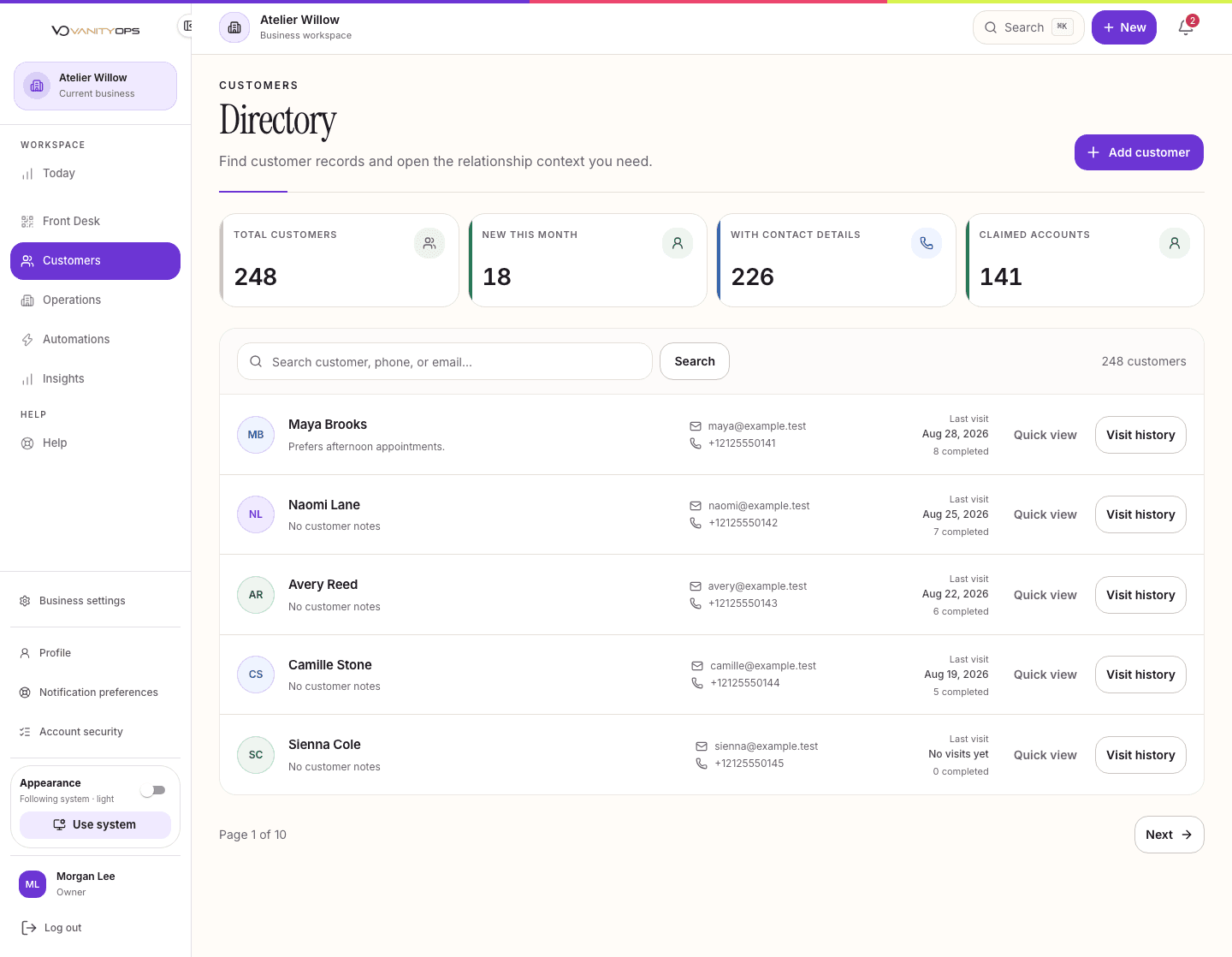
Task: Toggle the Appearance theme switch
Action: click(153, 790)
